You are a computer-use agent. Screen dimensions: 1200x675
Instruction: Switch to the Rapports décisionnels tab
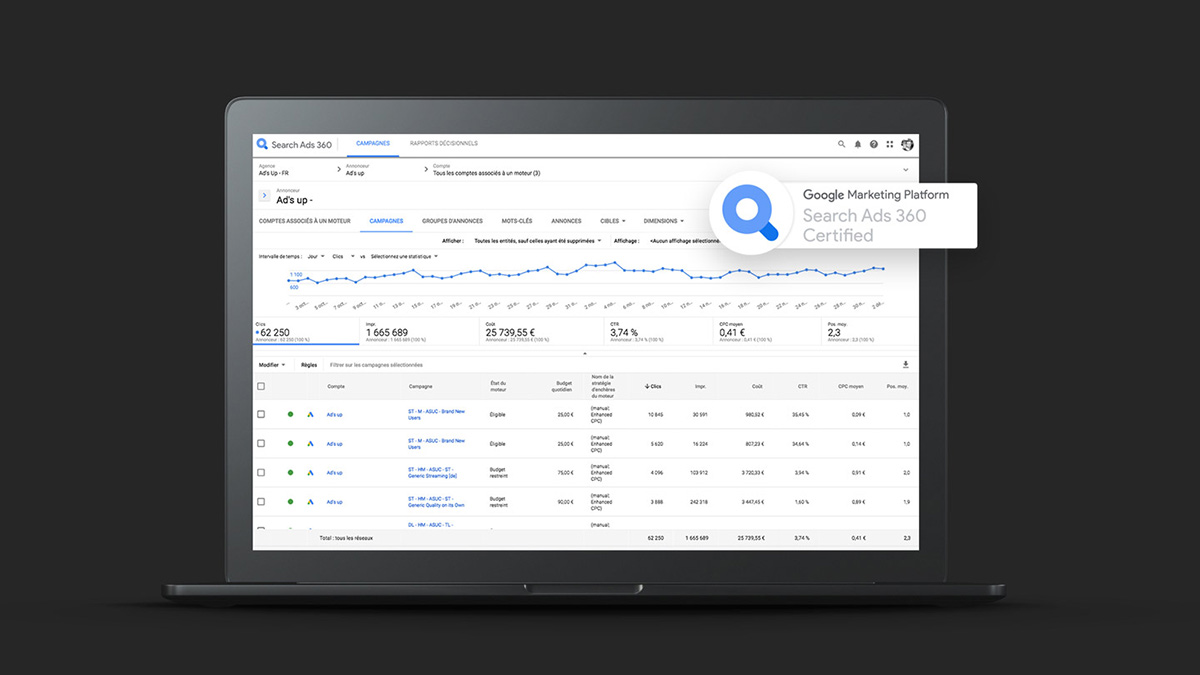coord(444,144)
